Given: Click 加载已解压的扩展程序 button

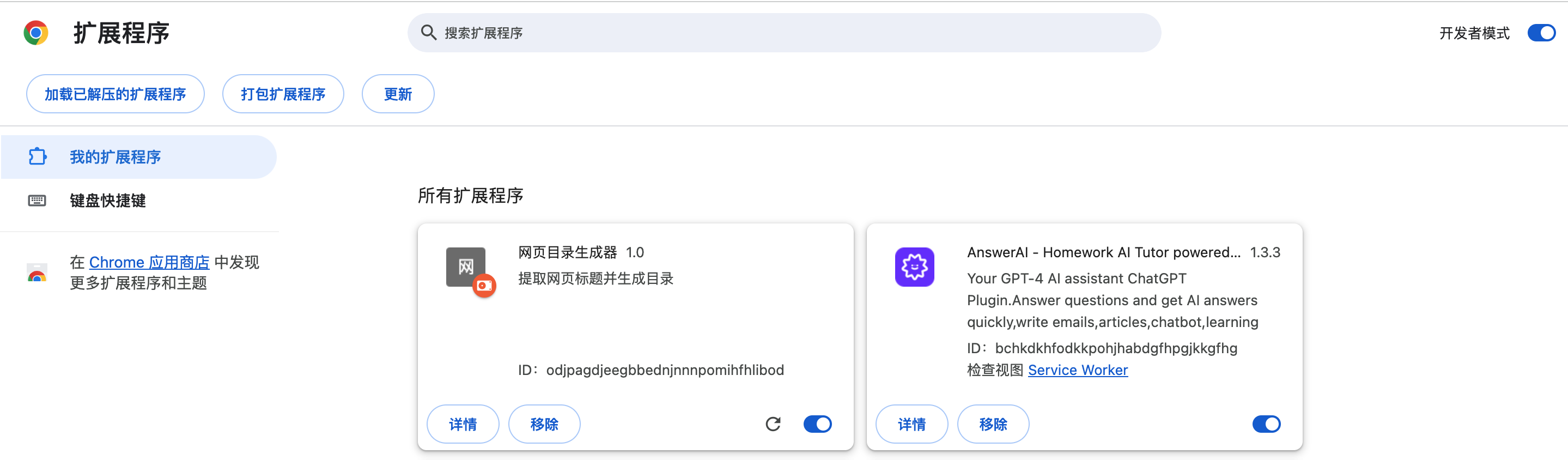Looking at the screenshot, I should [x=115, y=94].
